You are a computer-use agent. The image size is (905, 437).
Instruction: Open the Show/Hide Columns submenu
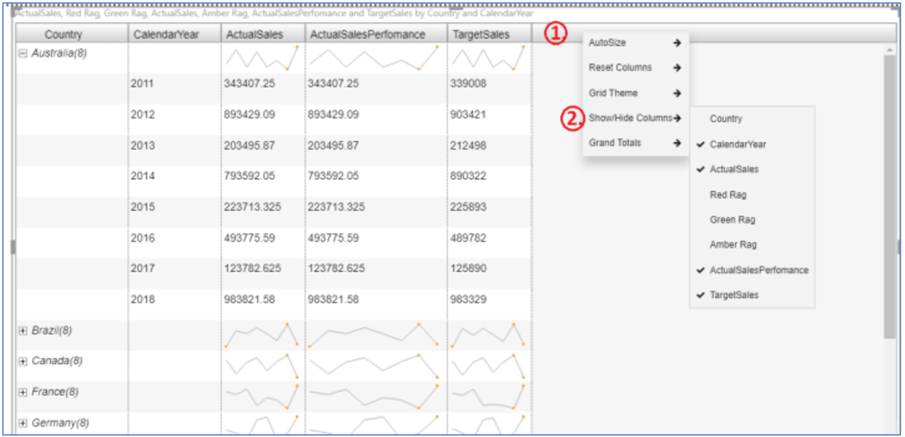pyautogui.click(x=635, y=118)
